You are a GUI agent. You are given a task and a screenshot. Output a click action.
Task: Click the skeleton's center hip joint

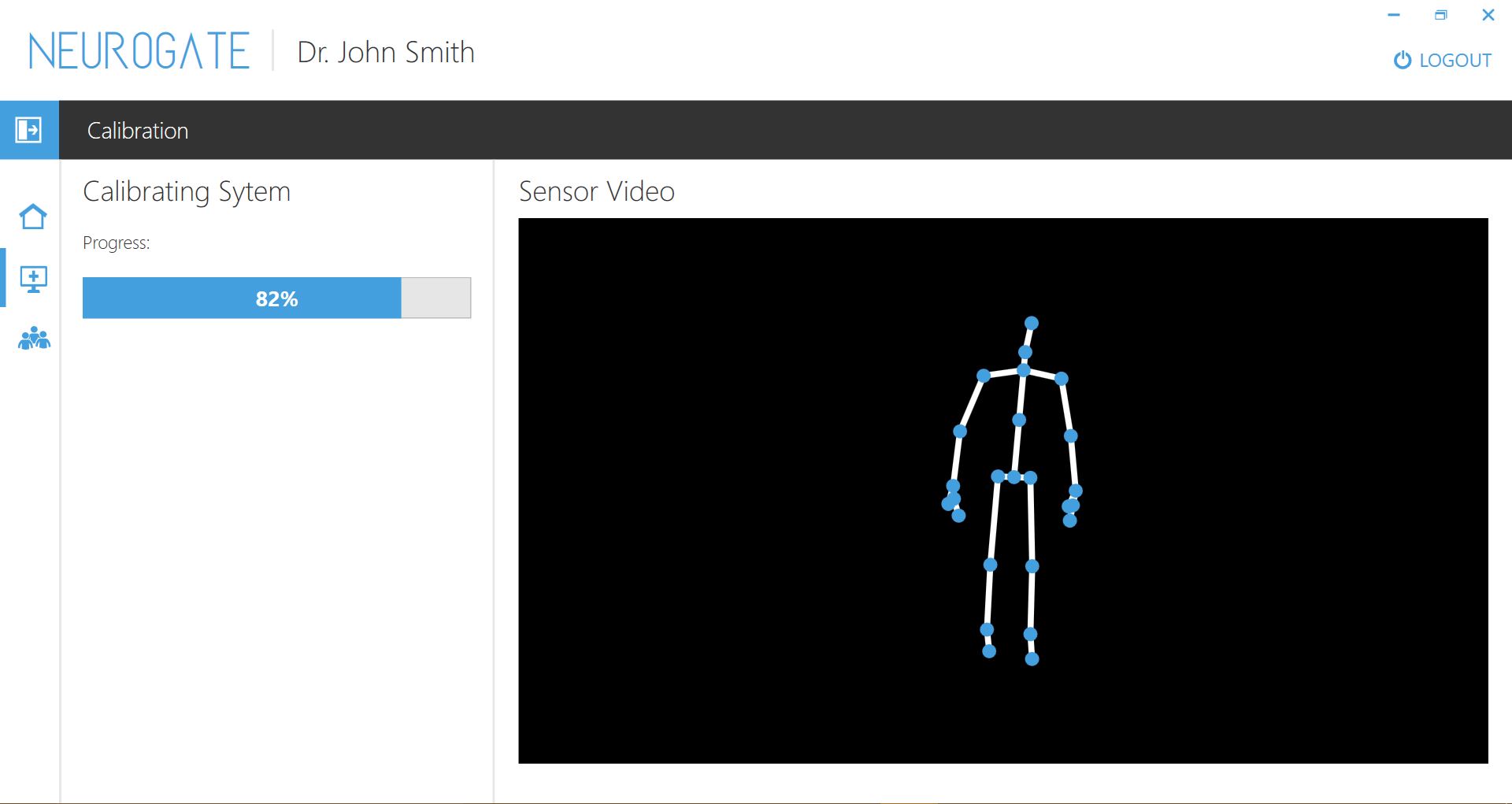[1014, 477]
